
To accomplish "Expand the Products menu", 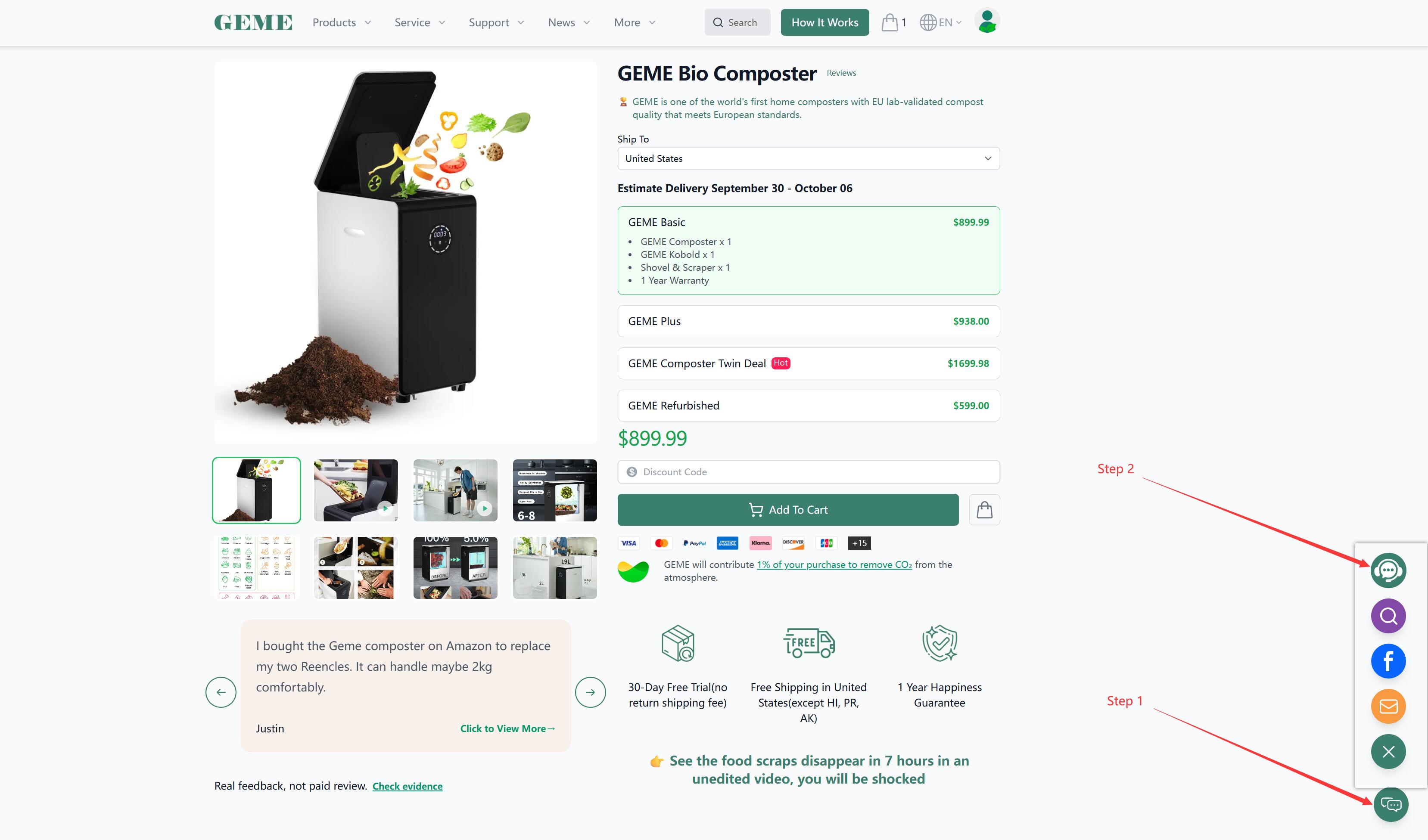I will click(342, 23).
